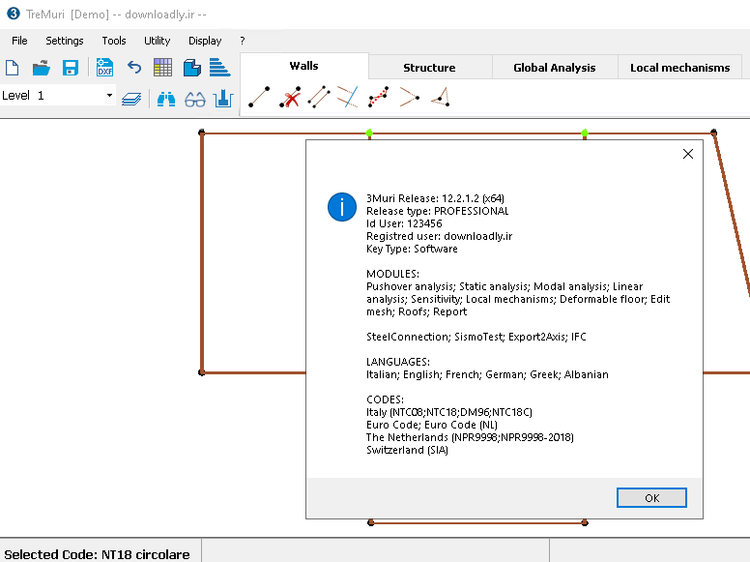Click the Id User: 123456 line

click(404, 223)
